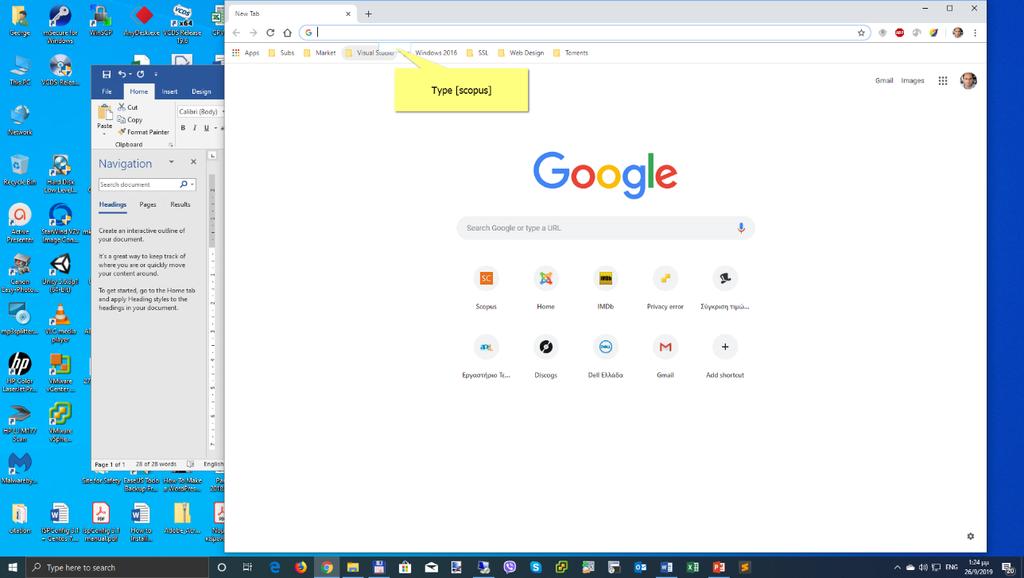Open the Google apps grid icon
This screenshot has width=1024, height=578.
click(x=943, y=80)
